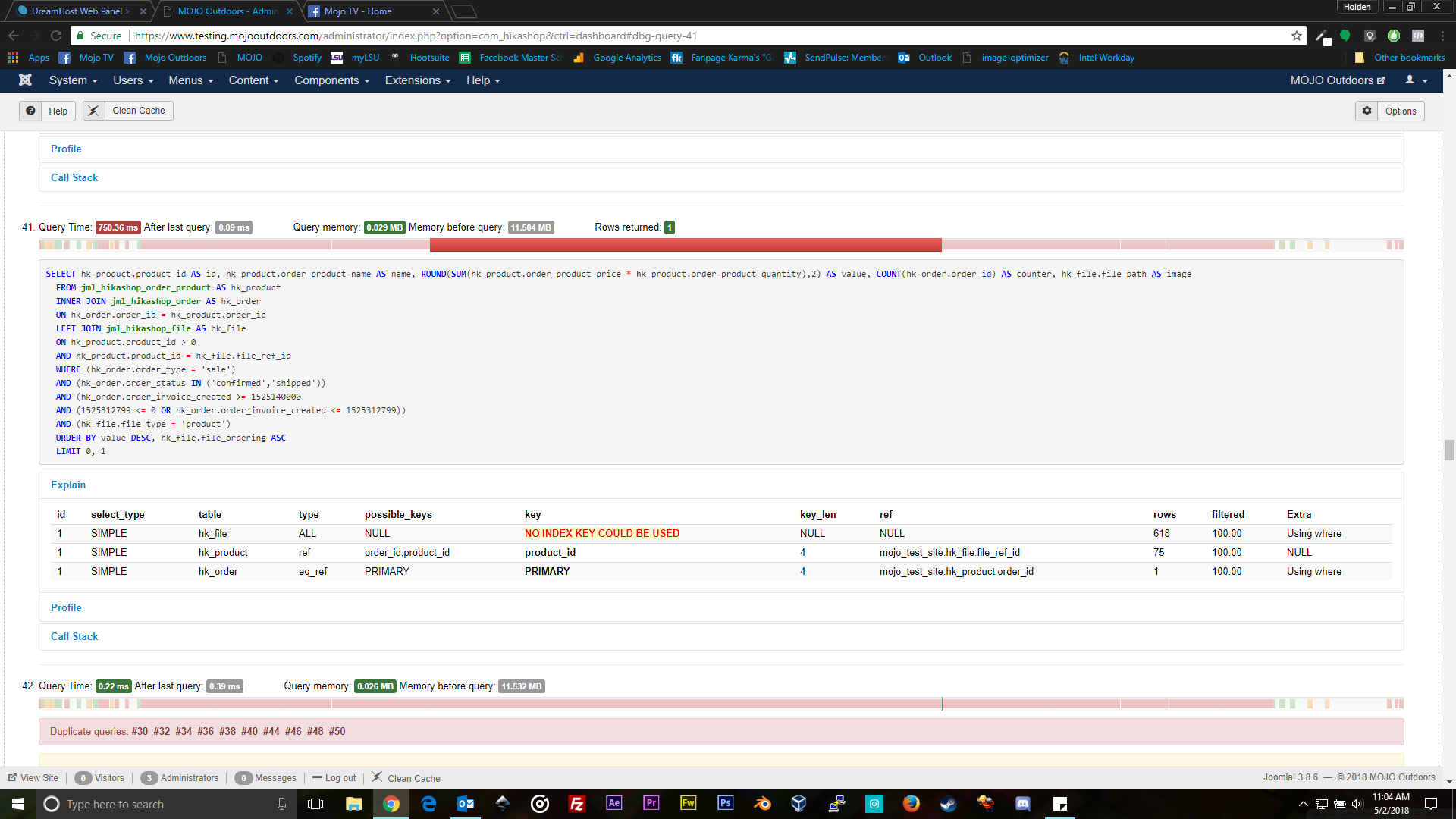Open FileZilla from the taskbar

tap(576, 804)
